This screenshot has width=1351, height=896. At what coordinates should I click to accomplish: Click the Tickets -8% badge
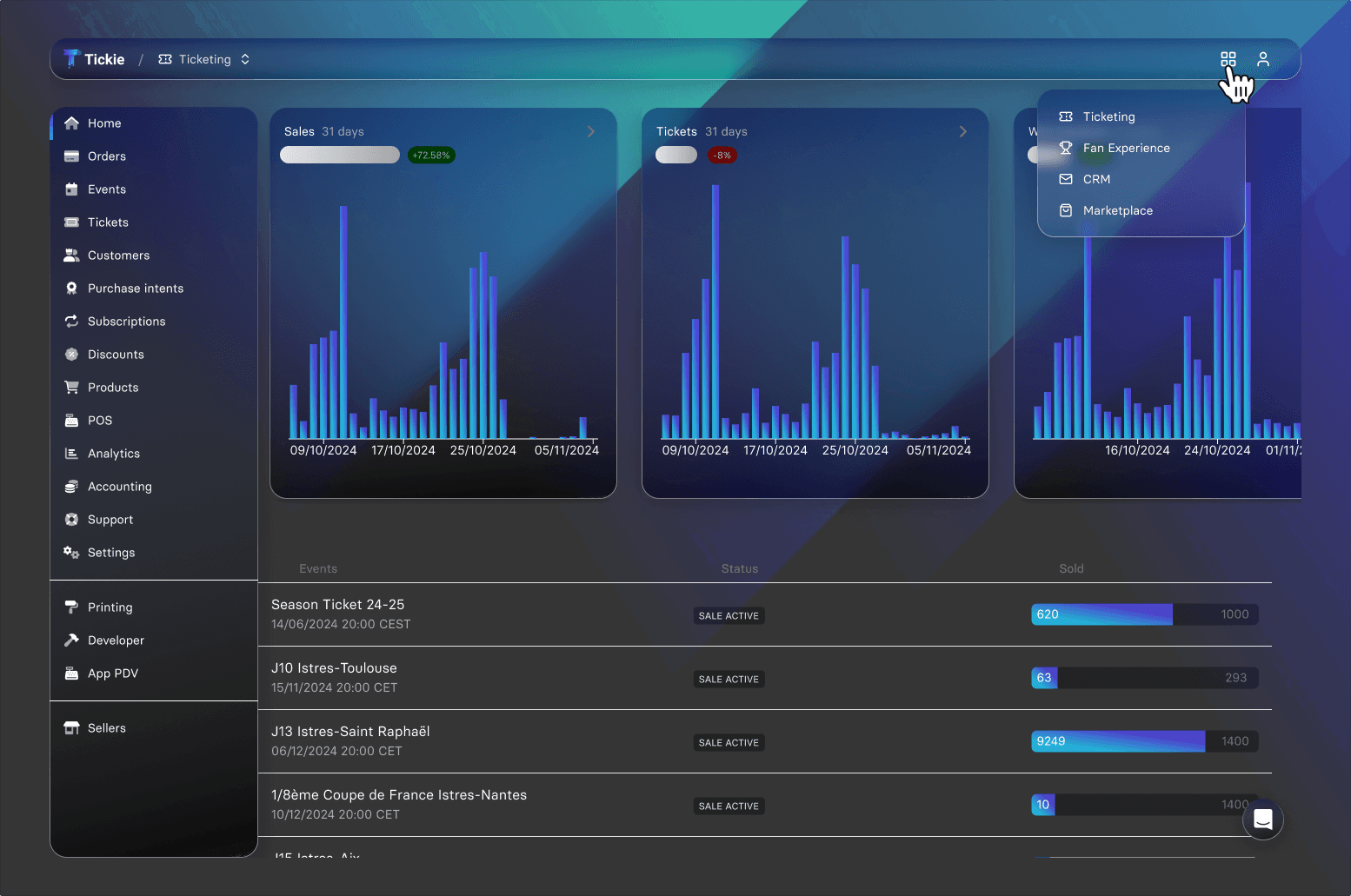pos(722,156)
